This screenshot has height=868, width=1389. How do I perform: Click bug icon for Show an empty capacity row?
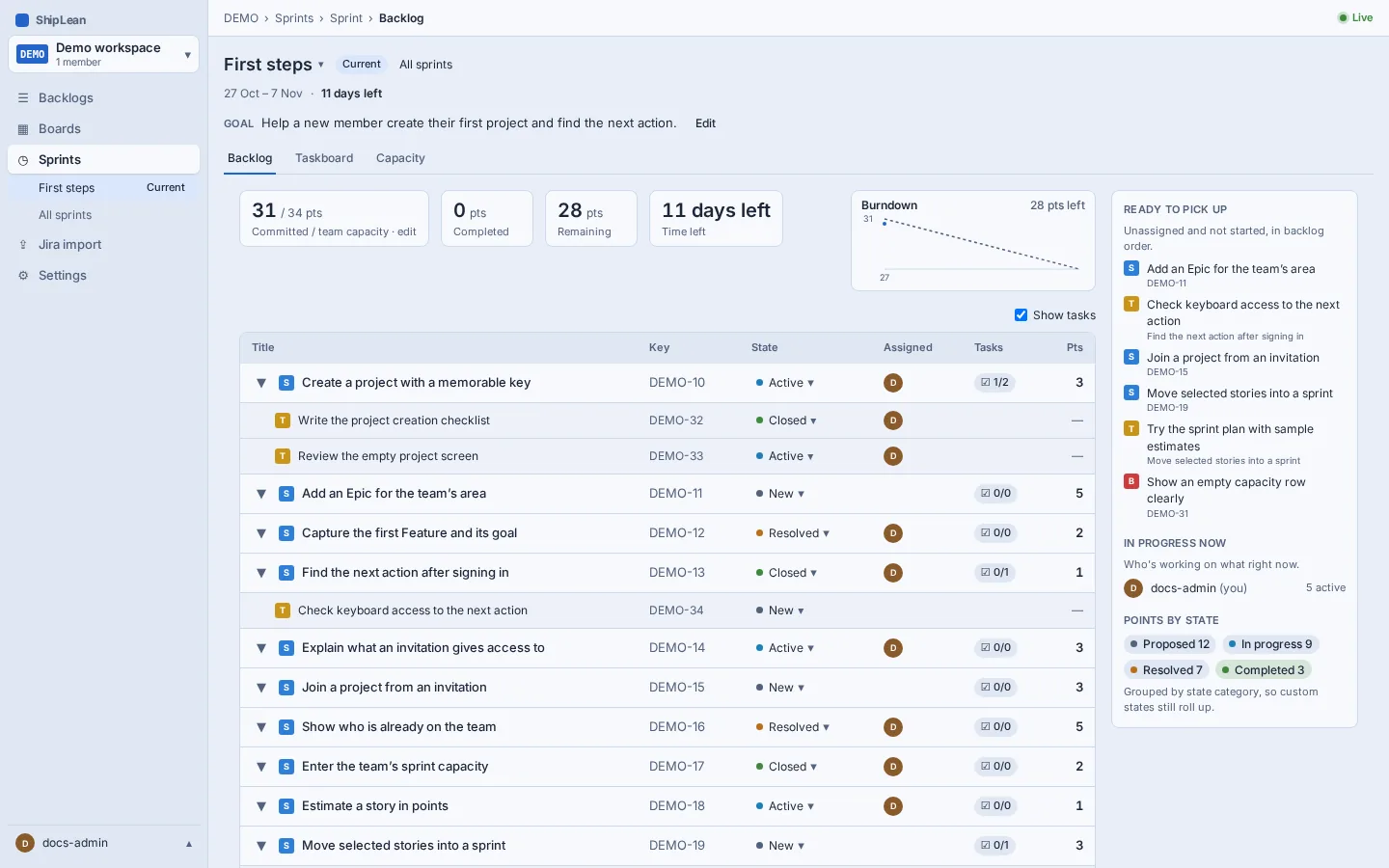(1131, 481)
